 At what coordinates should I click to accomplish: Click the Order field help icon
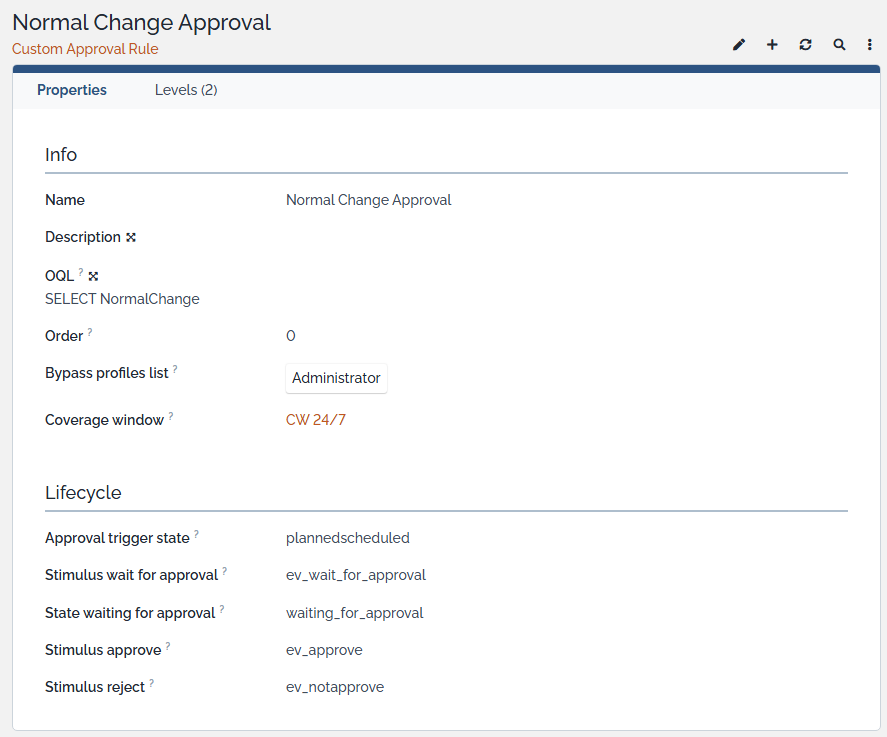point(90,332)
